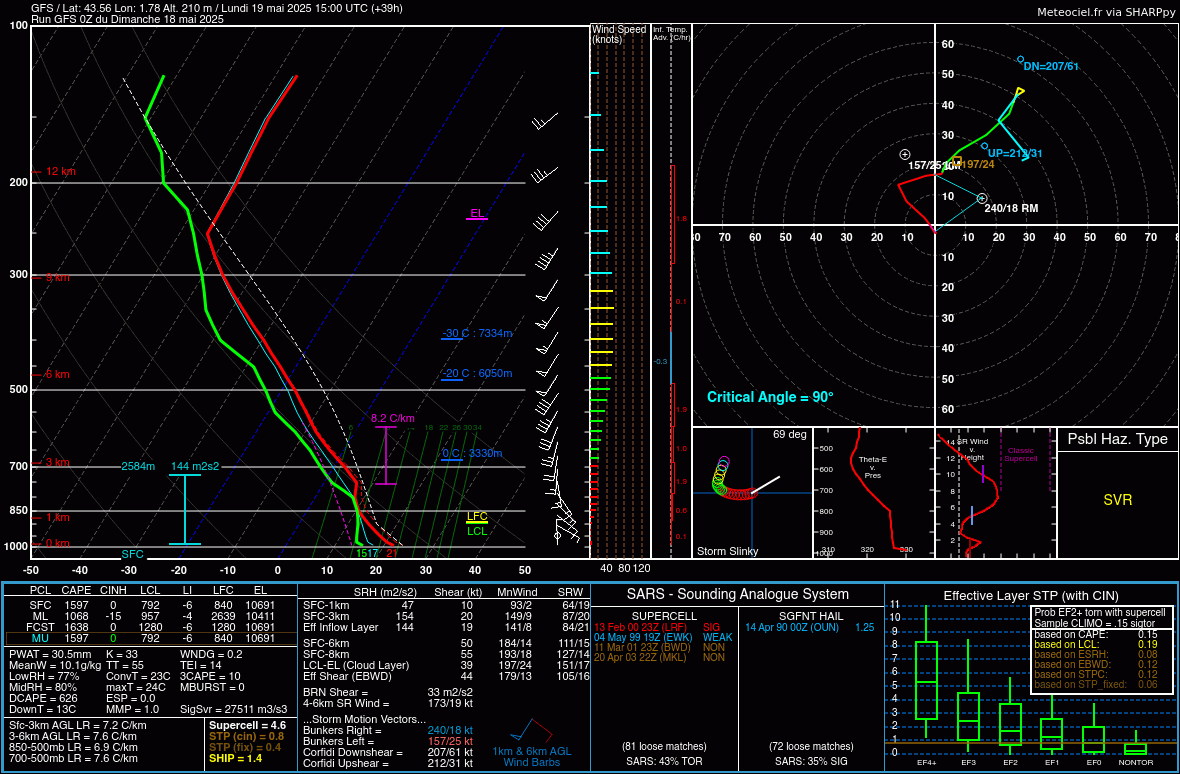Screen dimensions: 1180x774
Task: Click the 'Critical Angle = 90°' text
Action: coord(770,396)
